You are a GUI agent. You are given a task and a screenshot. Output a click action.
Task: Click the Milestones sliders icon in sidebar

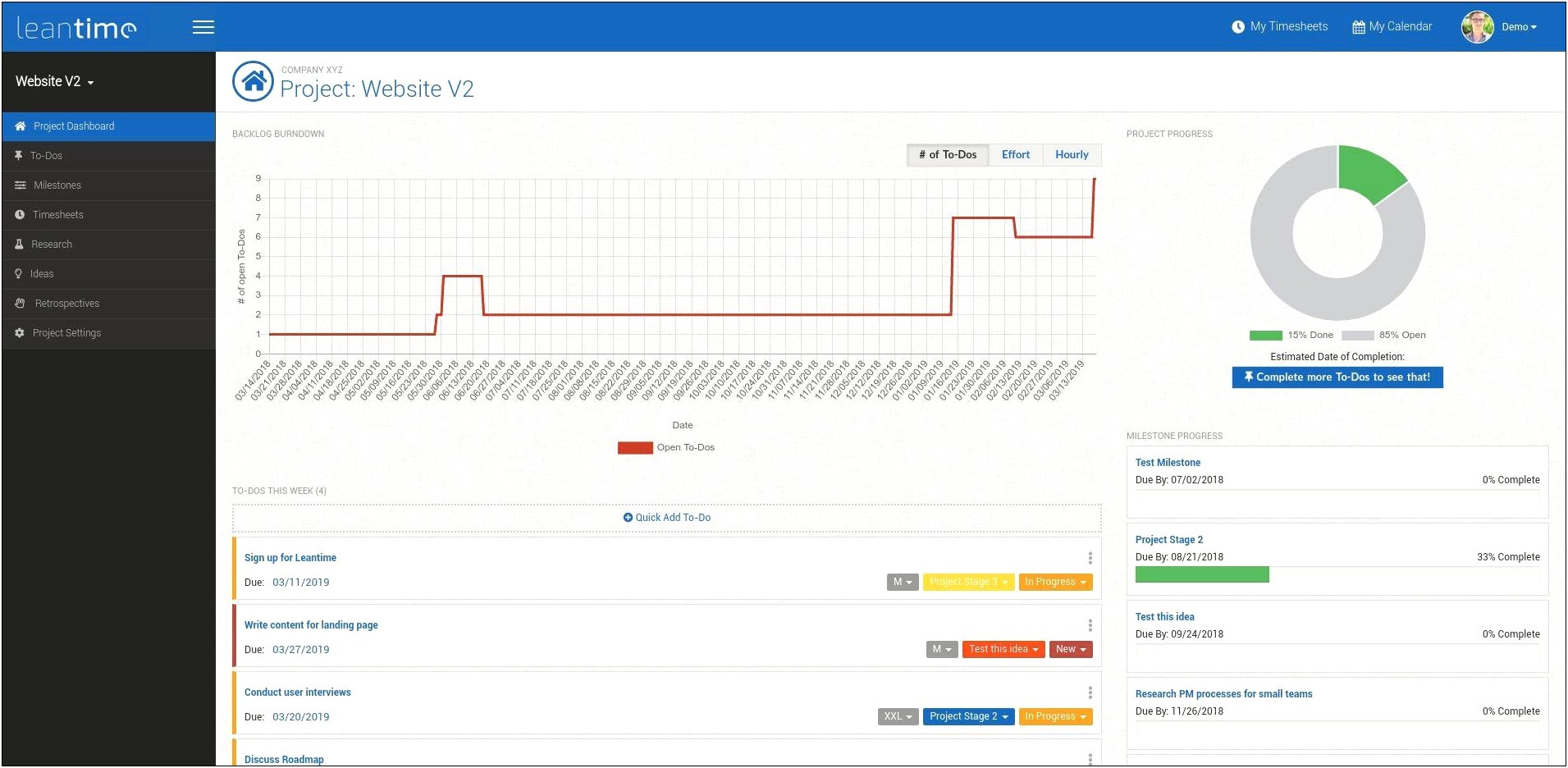(20, 185)
